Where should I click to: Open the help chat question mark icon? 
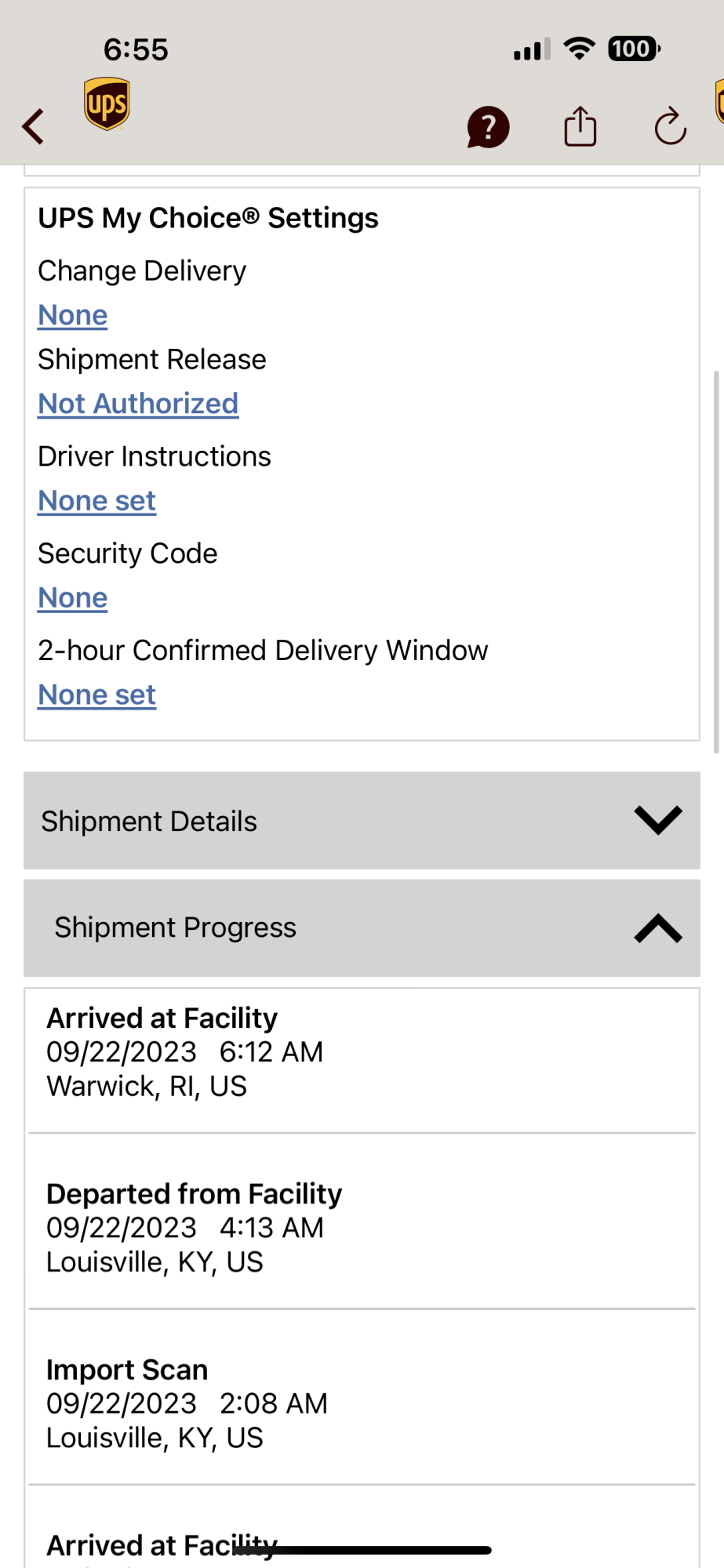(x=488, y=127)
